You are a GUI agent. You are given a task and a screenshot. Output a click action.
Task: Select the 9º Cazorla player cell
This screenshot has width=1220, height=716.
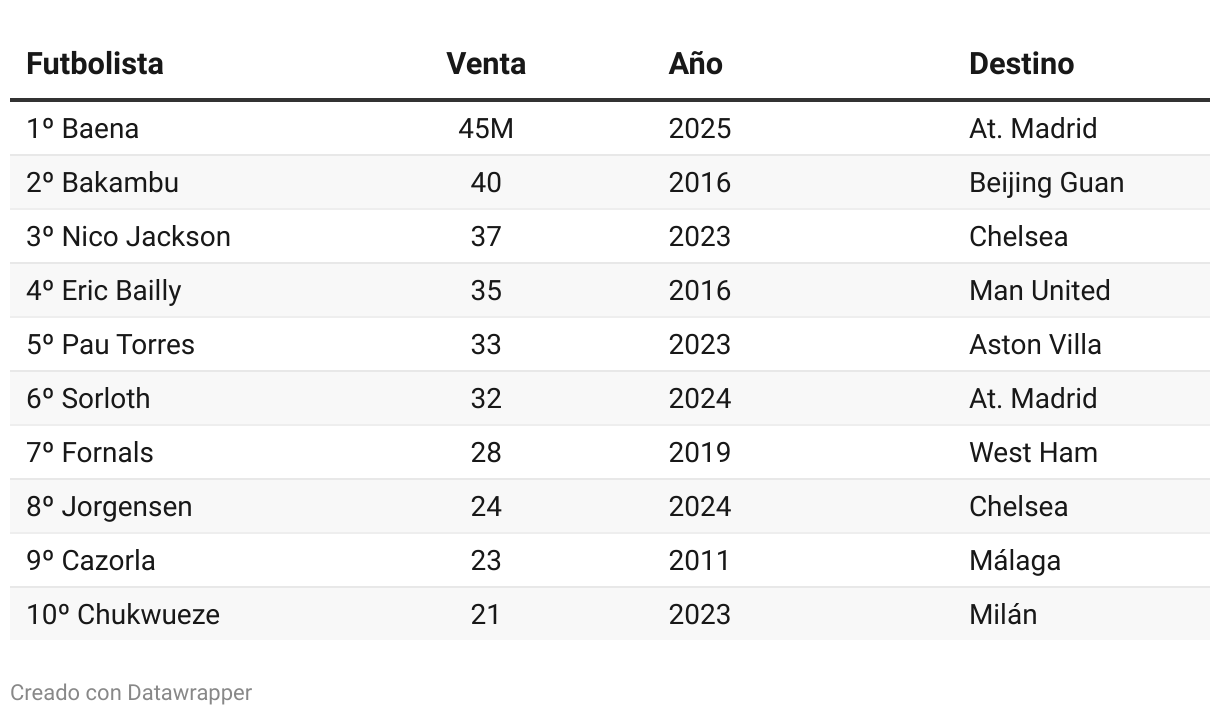pos(91,561)
